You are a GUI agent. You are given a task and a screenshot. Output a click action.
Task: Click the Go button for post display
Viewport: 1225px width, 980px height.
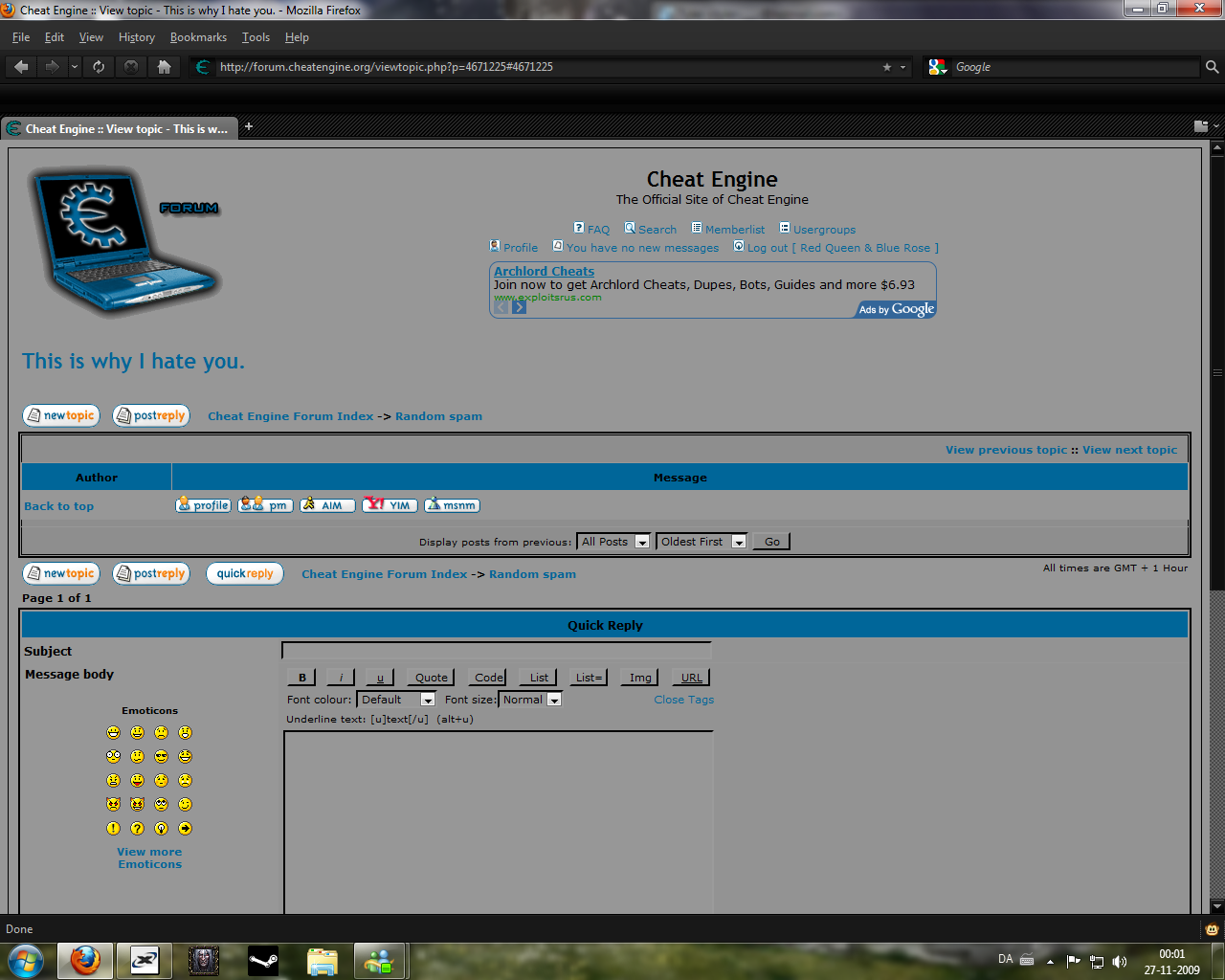tap(771, 542)
